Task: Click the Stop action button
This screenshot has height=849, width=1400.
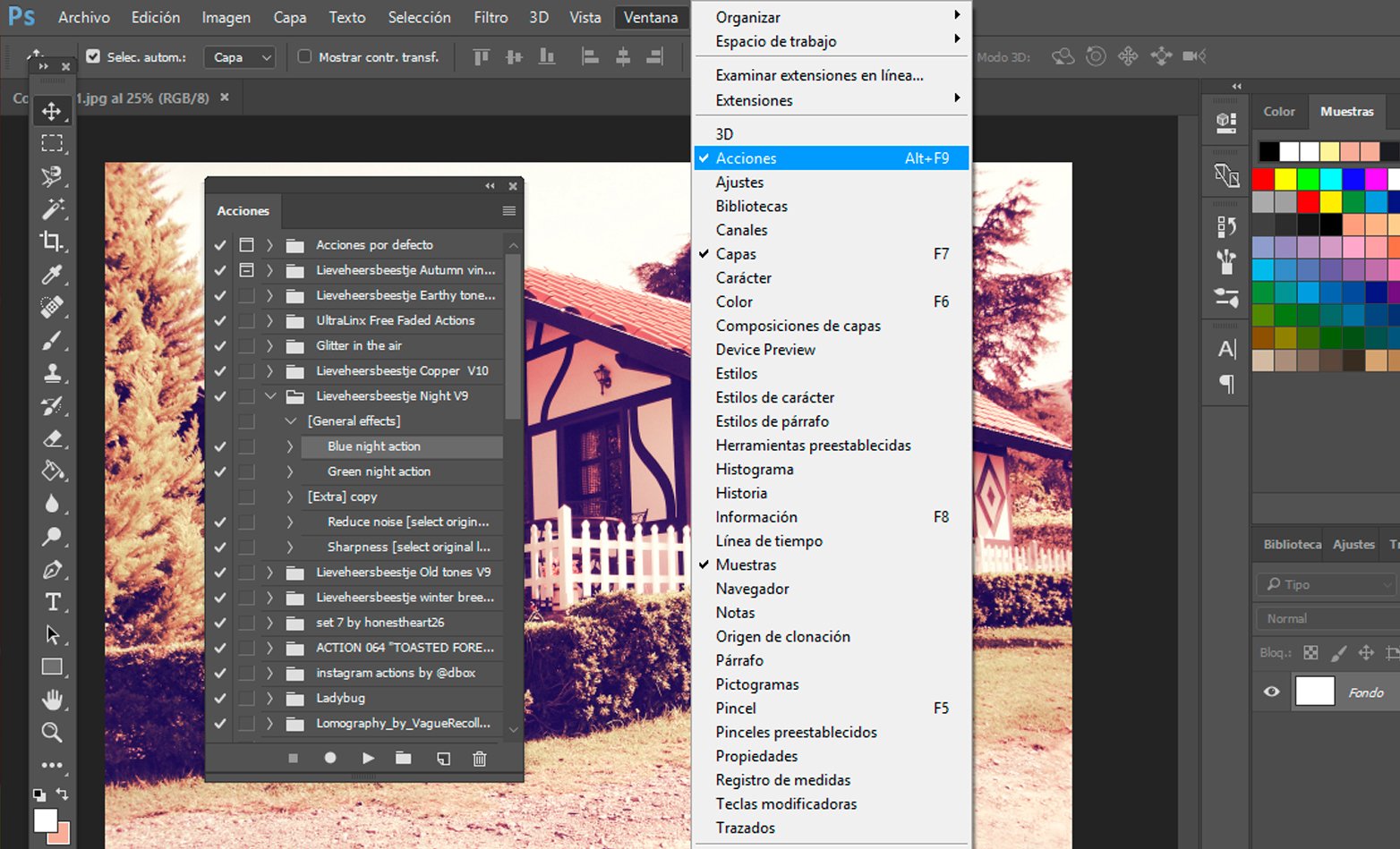Action: (293, 758)
